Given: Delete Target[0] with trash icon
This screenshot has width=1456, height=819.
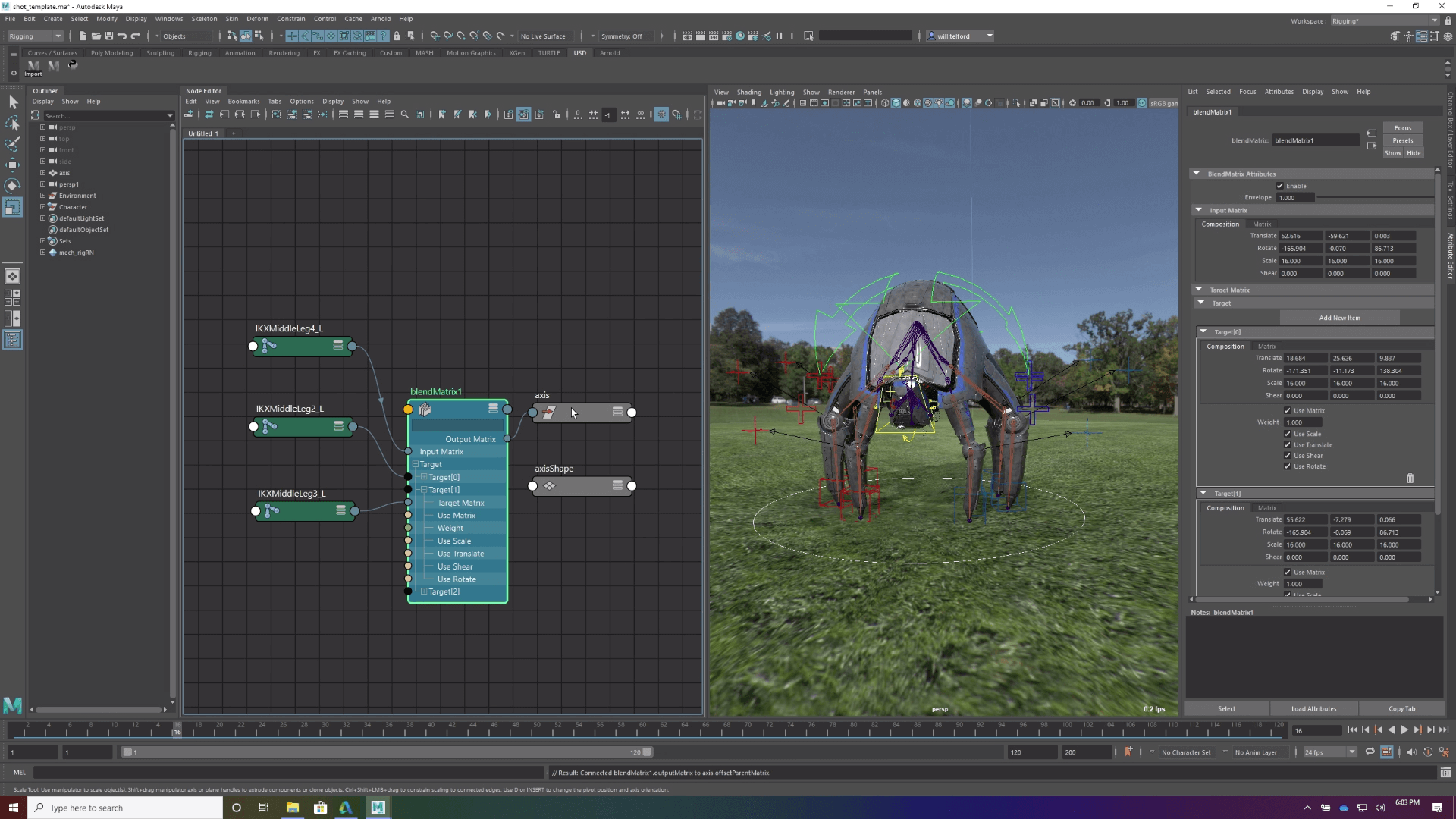Looking at the screenshot, I should [x=1410, y=479].
